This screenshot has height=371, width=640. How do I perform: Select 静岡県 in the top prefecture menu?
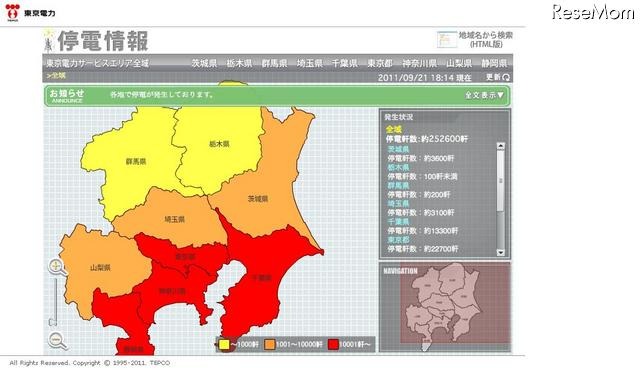494,63
